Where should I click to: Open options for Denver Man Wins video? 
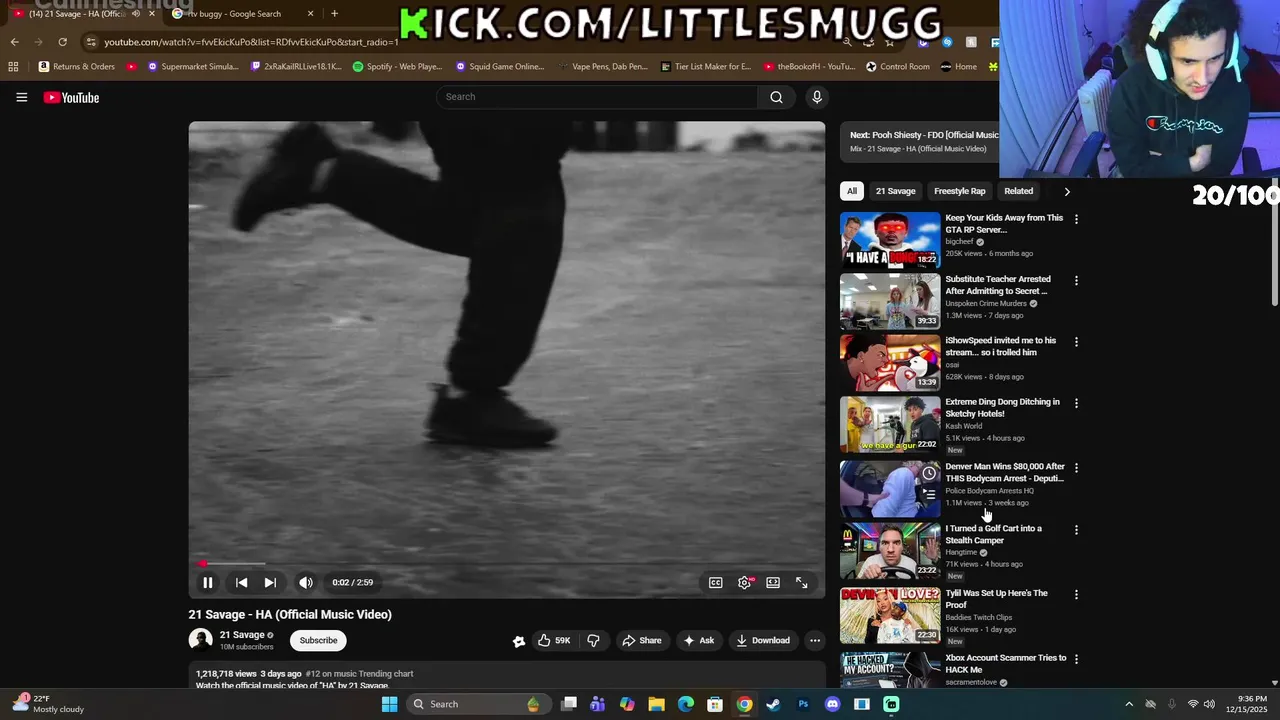point(1076,467)
